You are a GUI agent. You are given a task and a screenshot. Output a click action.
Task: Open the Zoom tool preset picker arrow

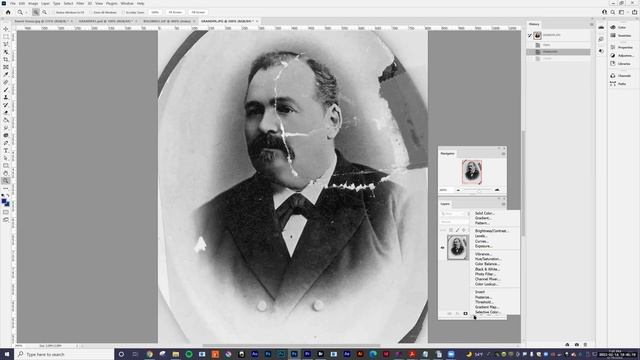(x=26, y=12)
